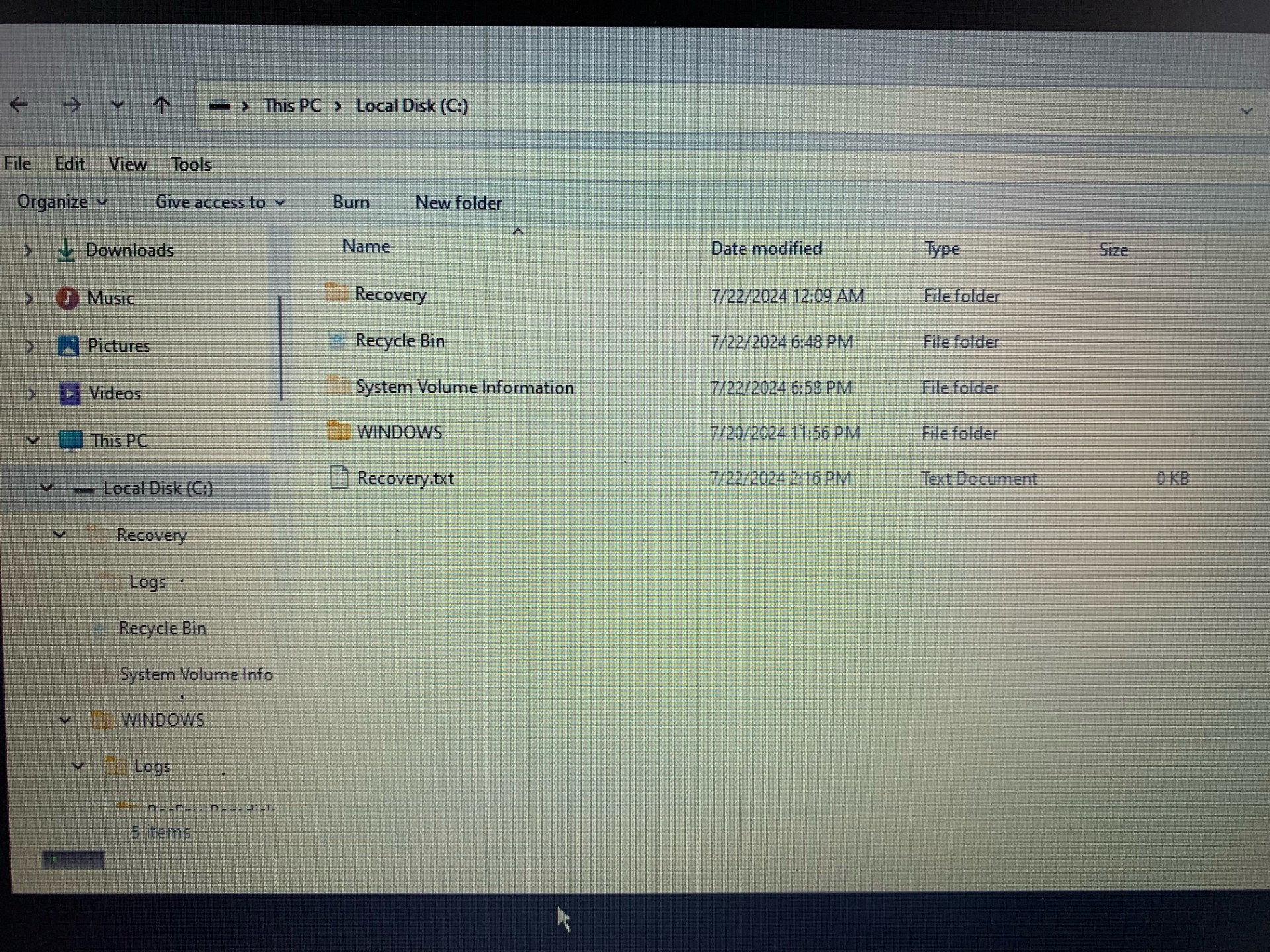The width and height of the screenshot is (1270, 952).
Task: Open the Organize dropdown
Action: point(62,202)
